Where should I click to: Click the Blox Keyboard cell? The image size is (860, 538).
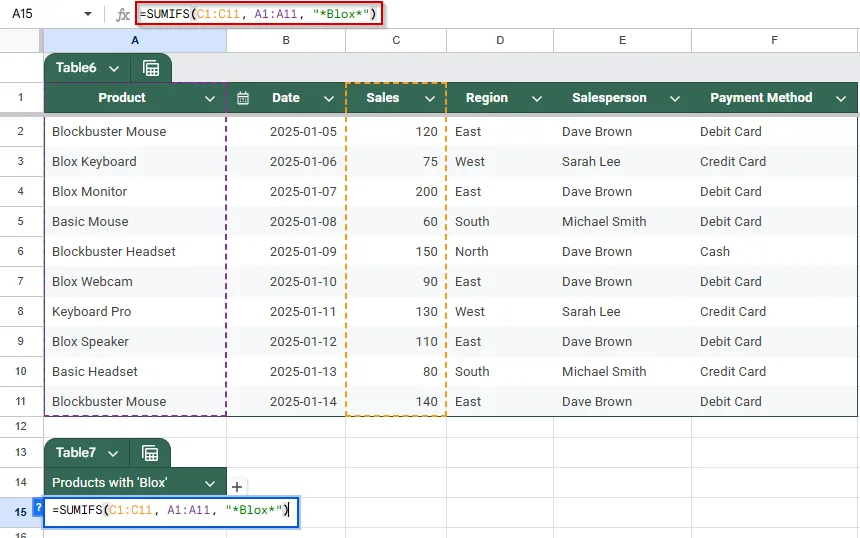135,162
